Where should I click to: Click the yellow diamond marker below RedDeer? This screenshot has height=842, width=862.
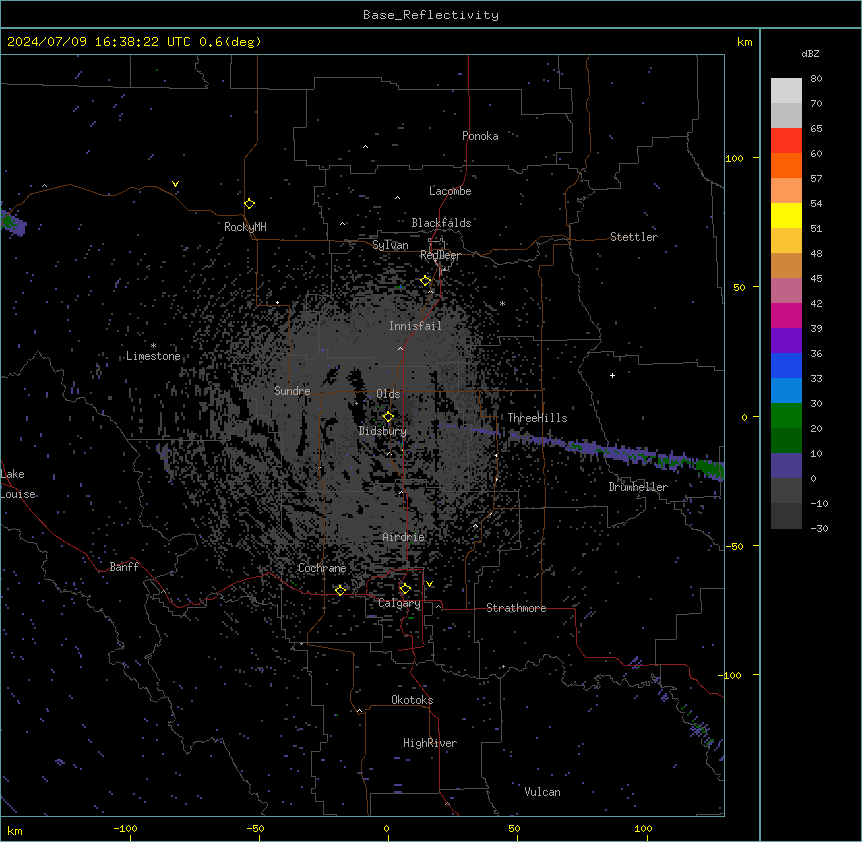(426, 281)
